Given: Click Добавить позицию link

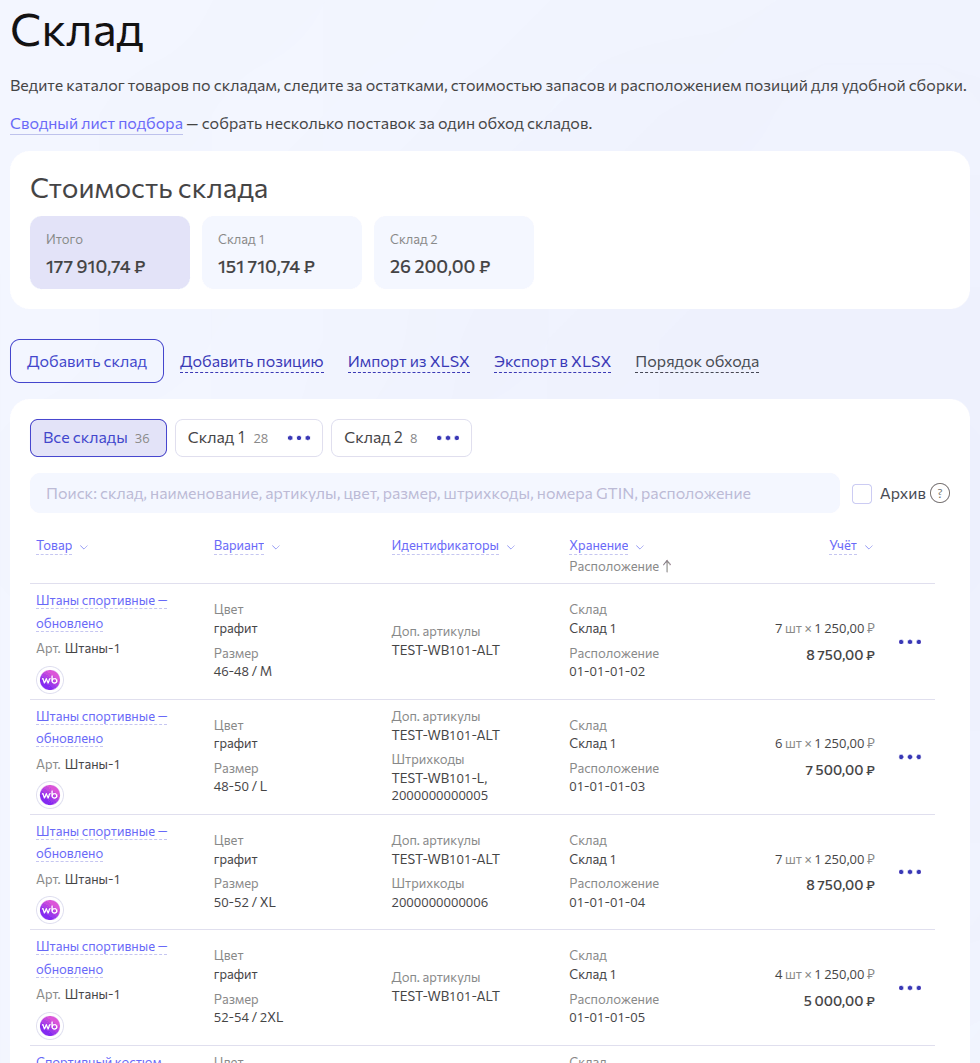Looking at the screenshot, I should 251,362.
